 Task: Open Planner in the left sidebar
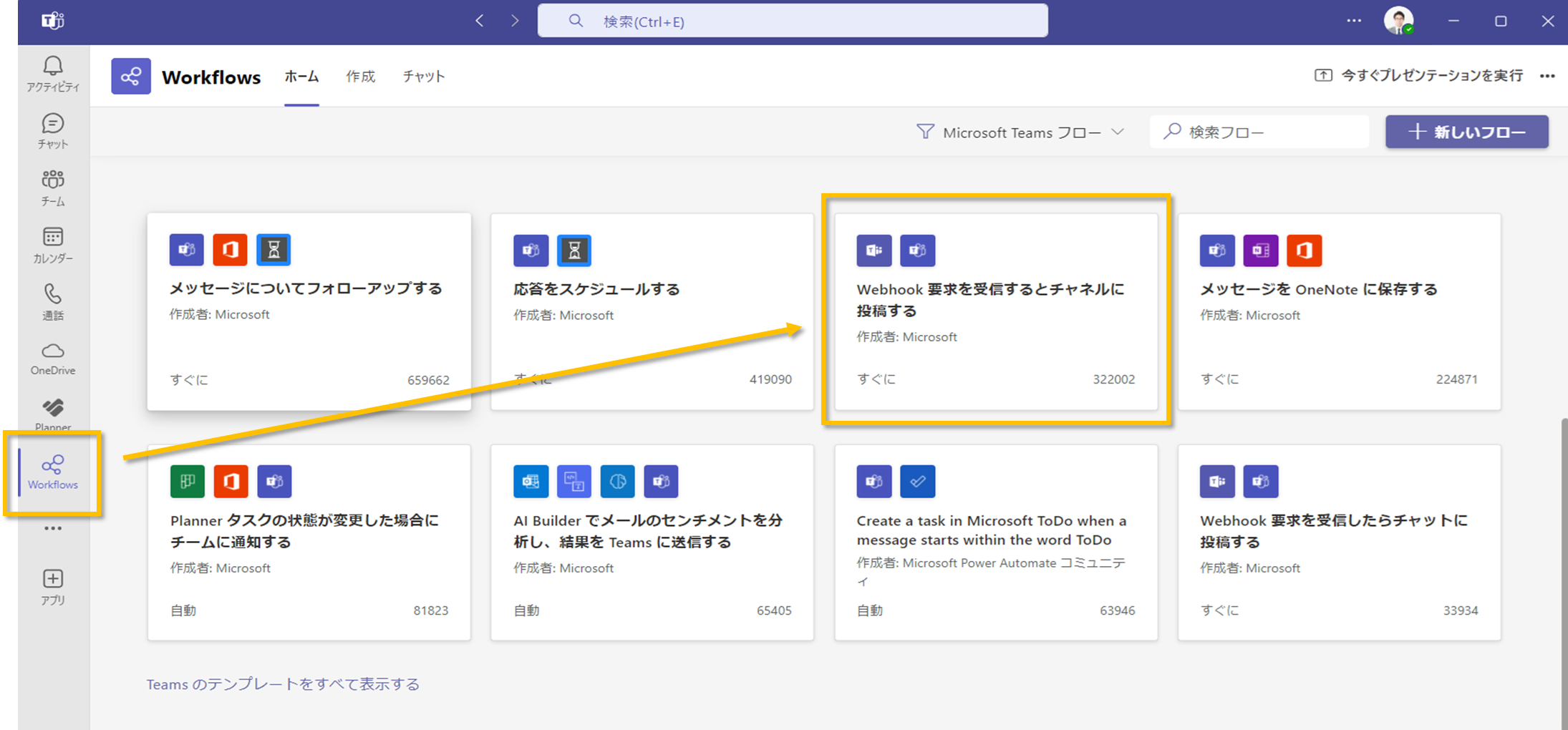click(53, 415)
